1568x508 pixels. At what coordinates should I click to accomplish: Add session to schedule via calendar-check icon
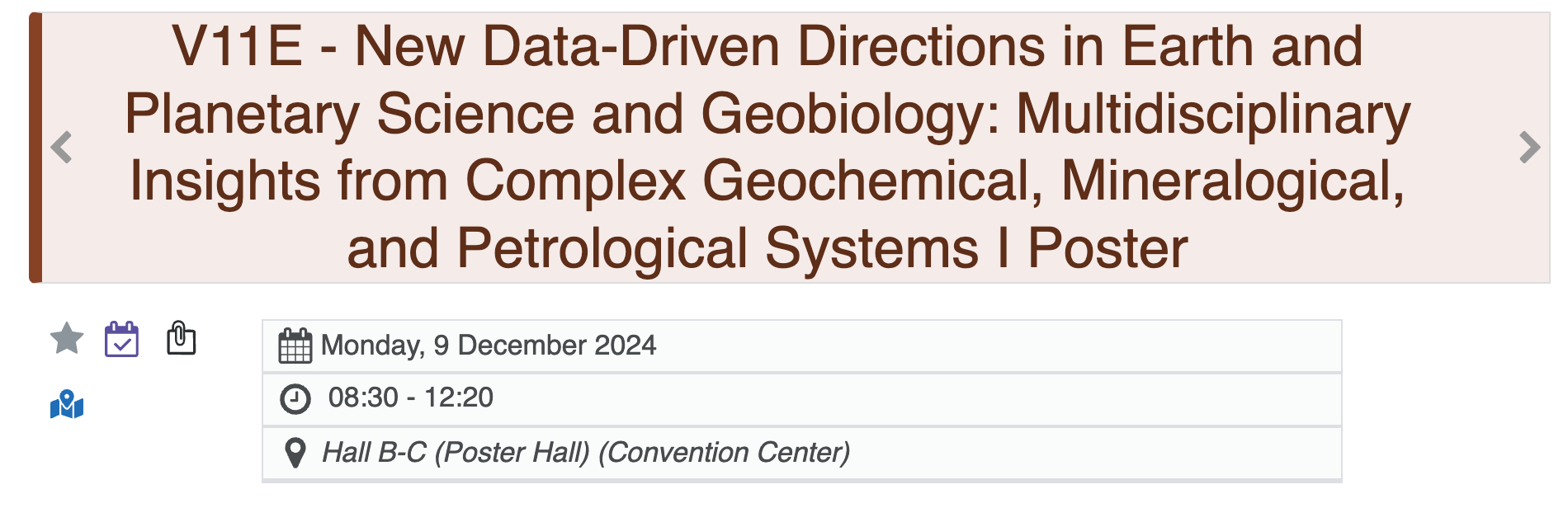(121, 339)
